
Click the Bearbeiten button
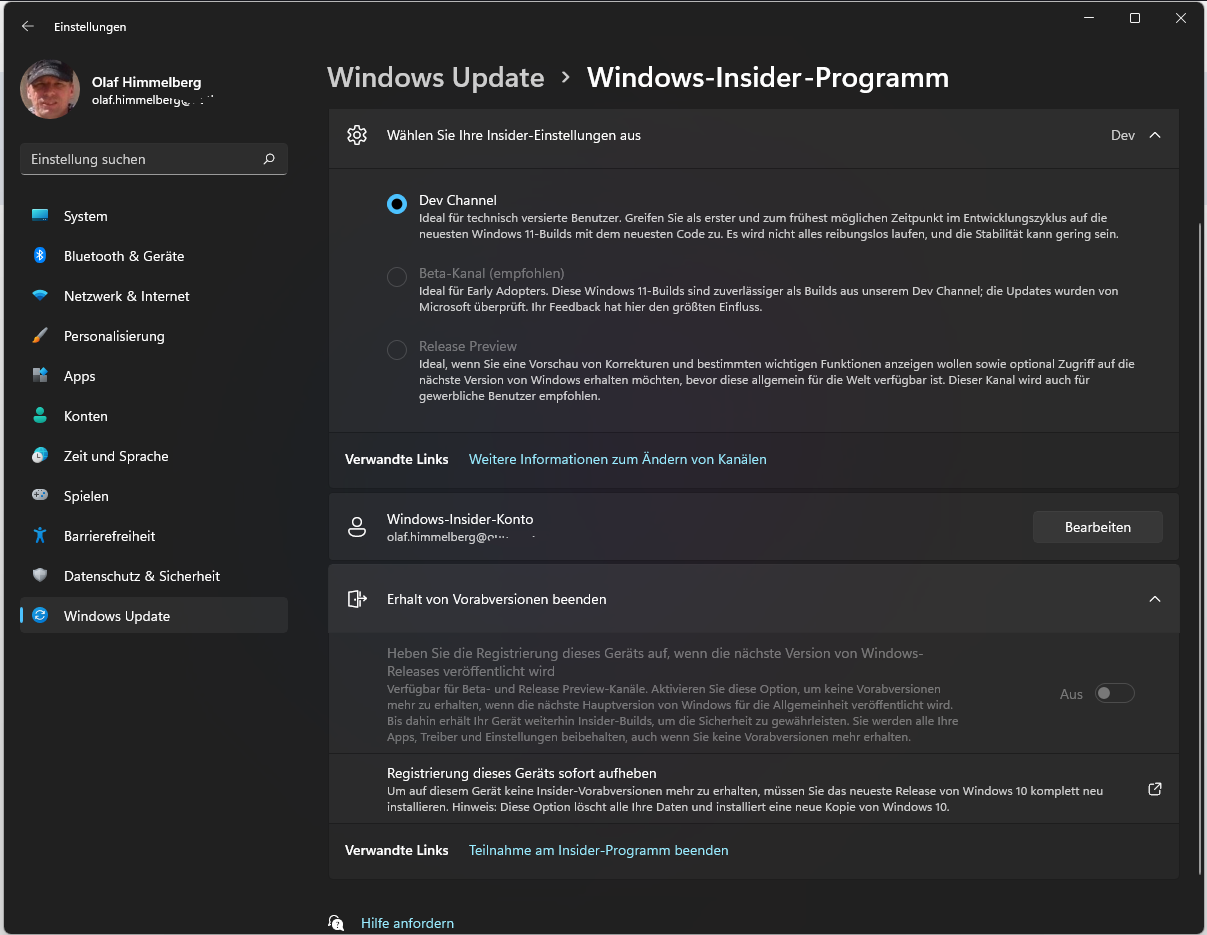[x=1097, y=527]
